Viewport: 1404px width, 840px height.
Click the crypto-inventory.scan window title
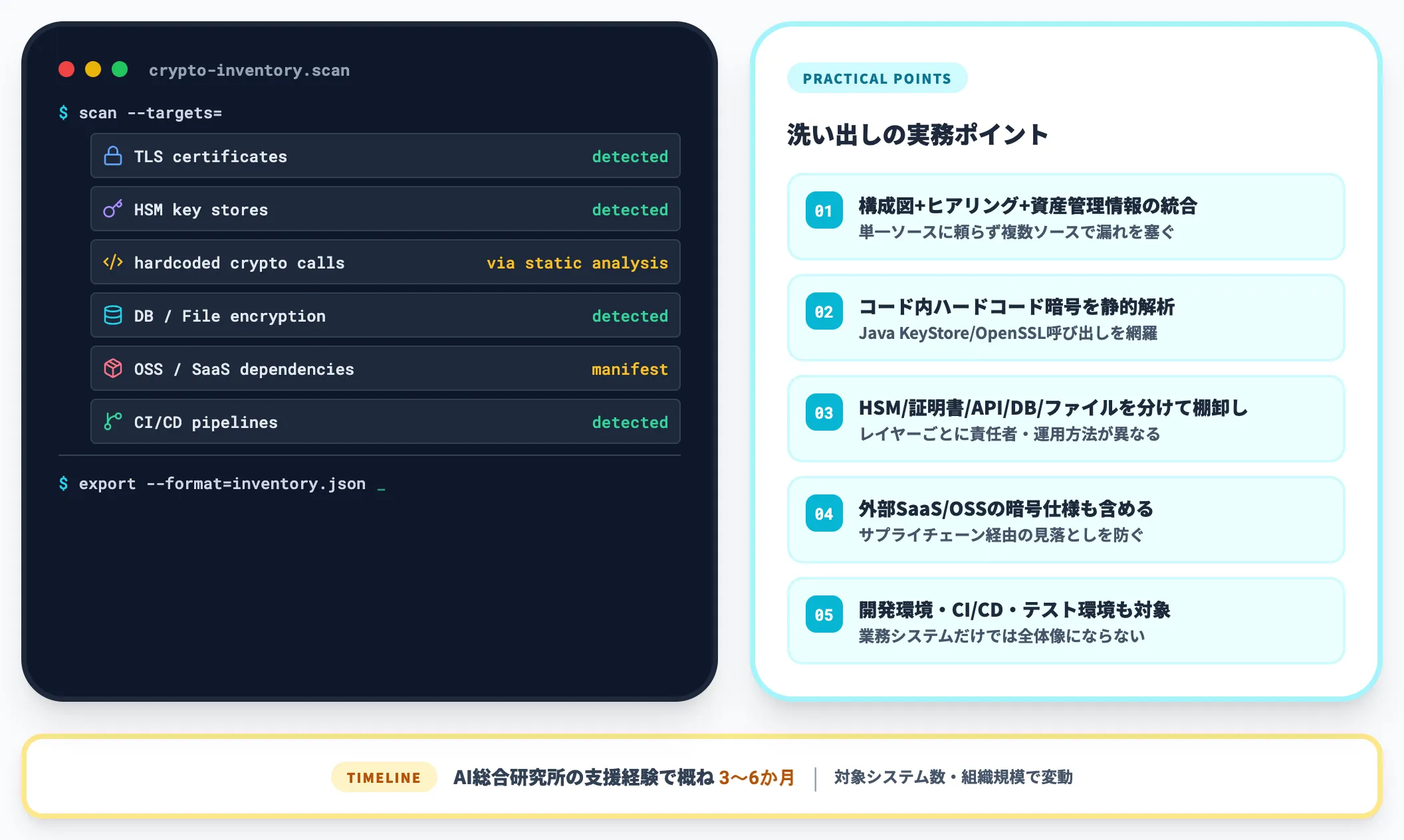[x=249, y=70]
